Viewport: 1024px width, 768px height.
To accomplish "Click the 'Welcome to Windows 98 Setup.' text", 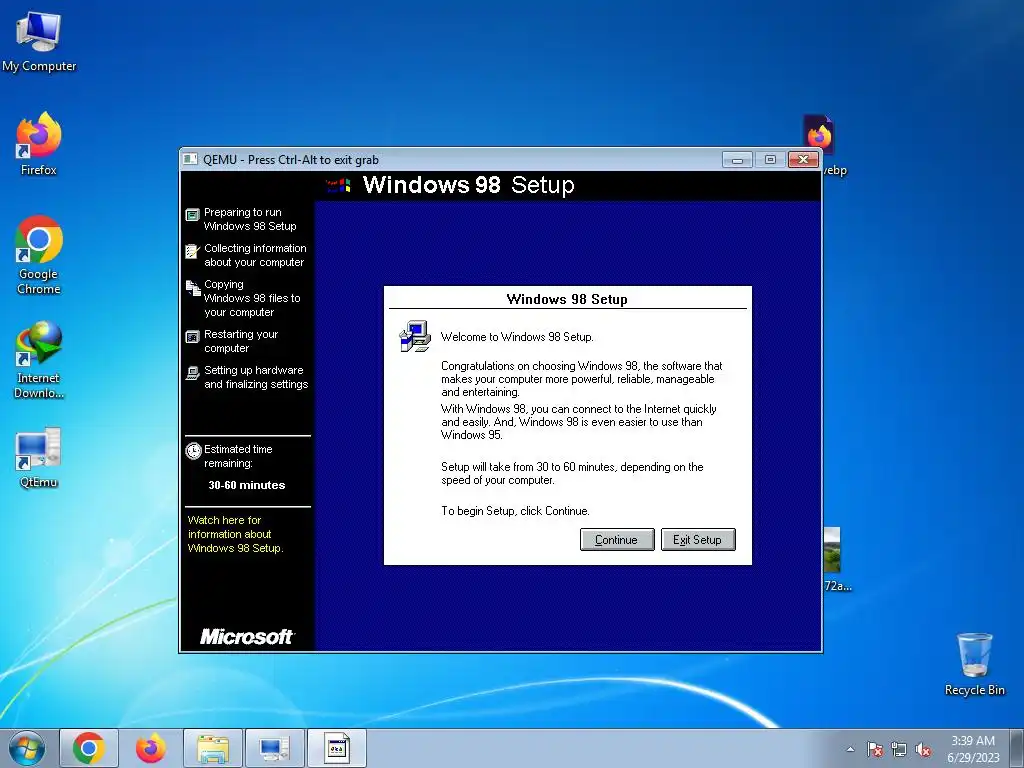I will pos(517,337).
